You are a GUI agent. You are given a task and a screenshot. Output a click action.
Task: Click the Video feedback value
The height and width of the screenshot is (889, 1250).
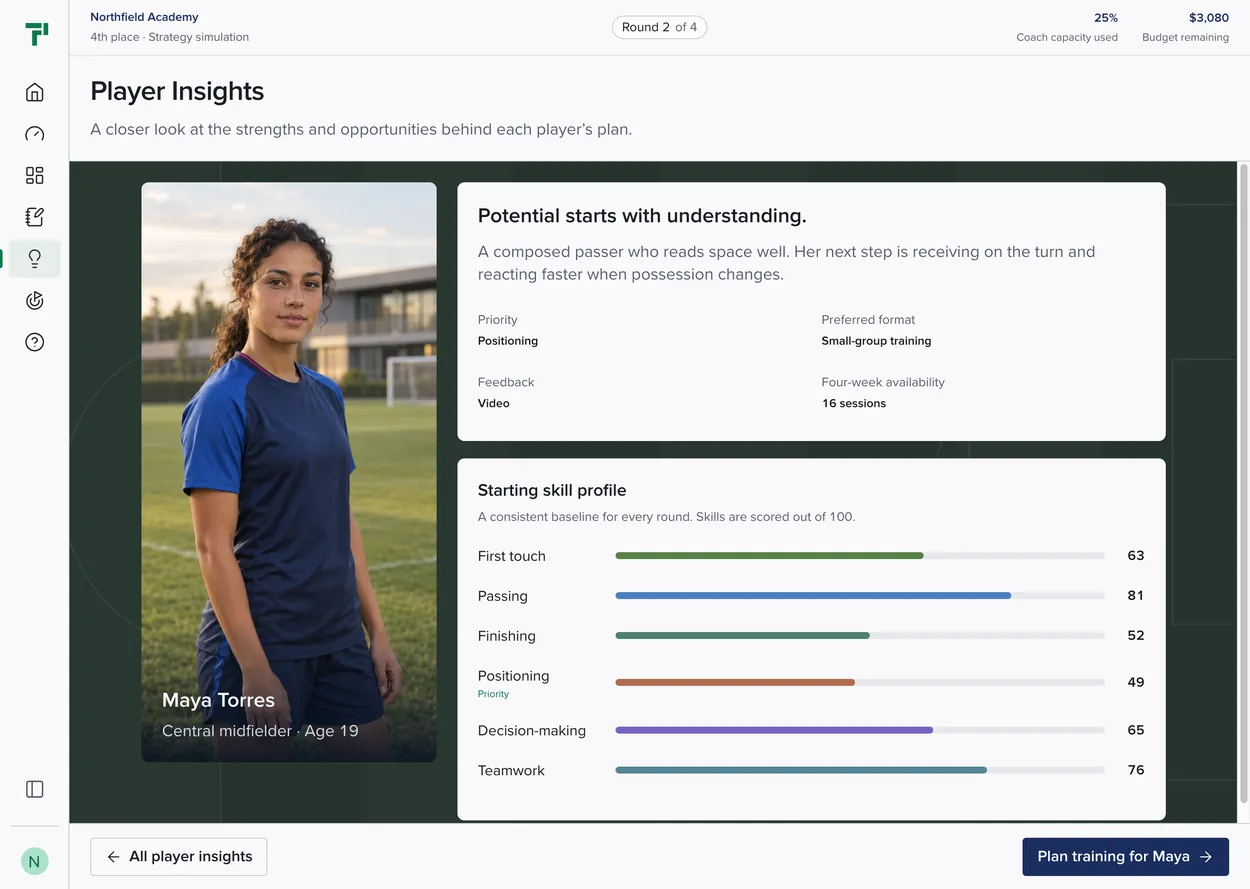point(494,403)
